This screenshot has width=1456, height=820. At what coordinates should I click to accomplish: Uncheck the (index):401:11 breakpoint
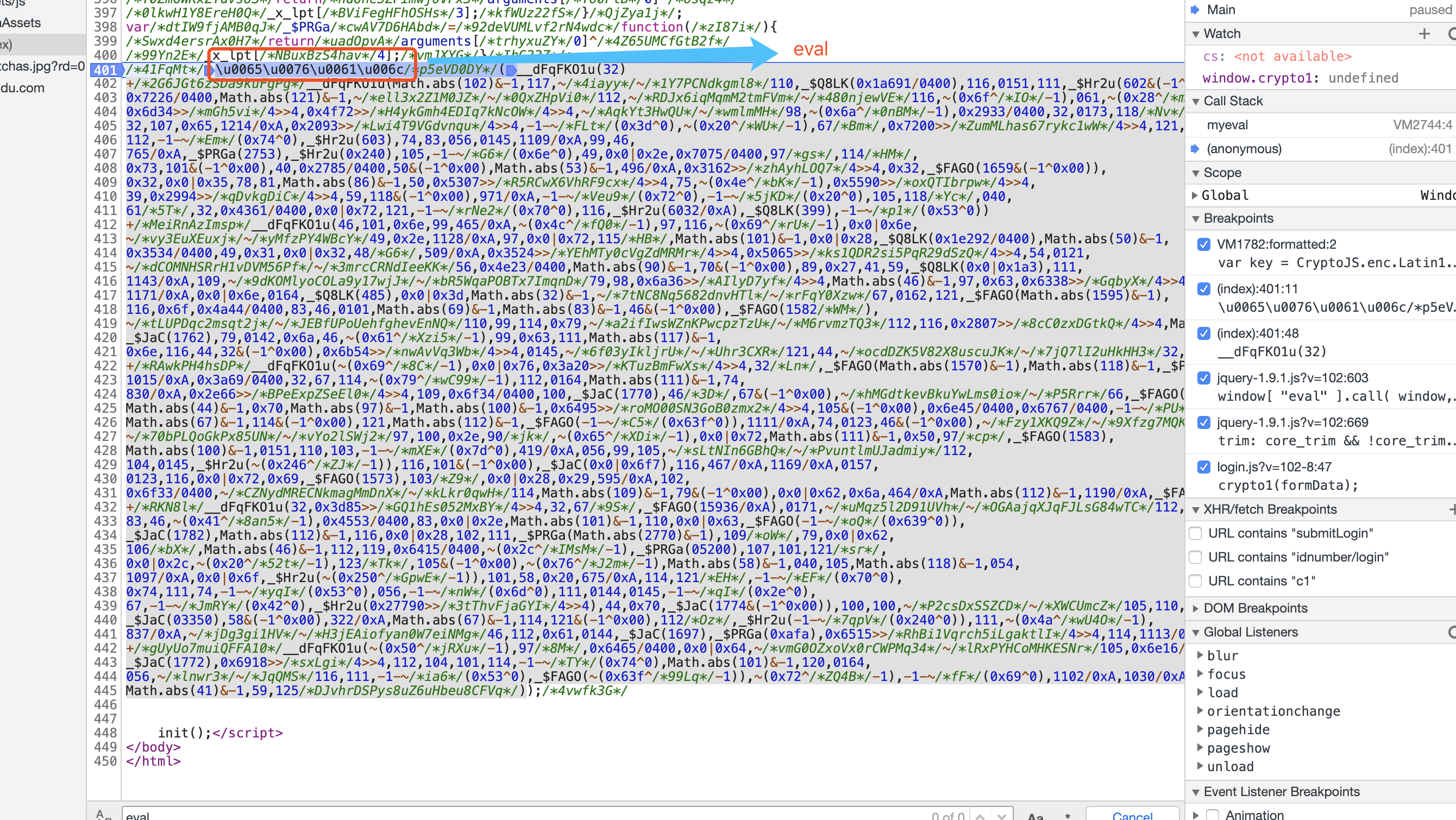[1204, 289]
